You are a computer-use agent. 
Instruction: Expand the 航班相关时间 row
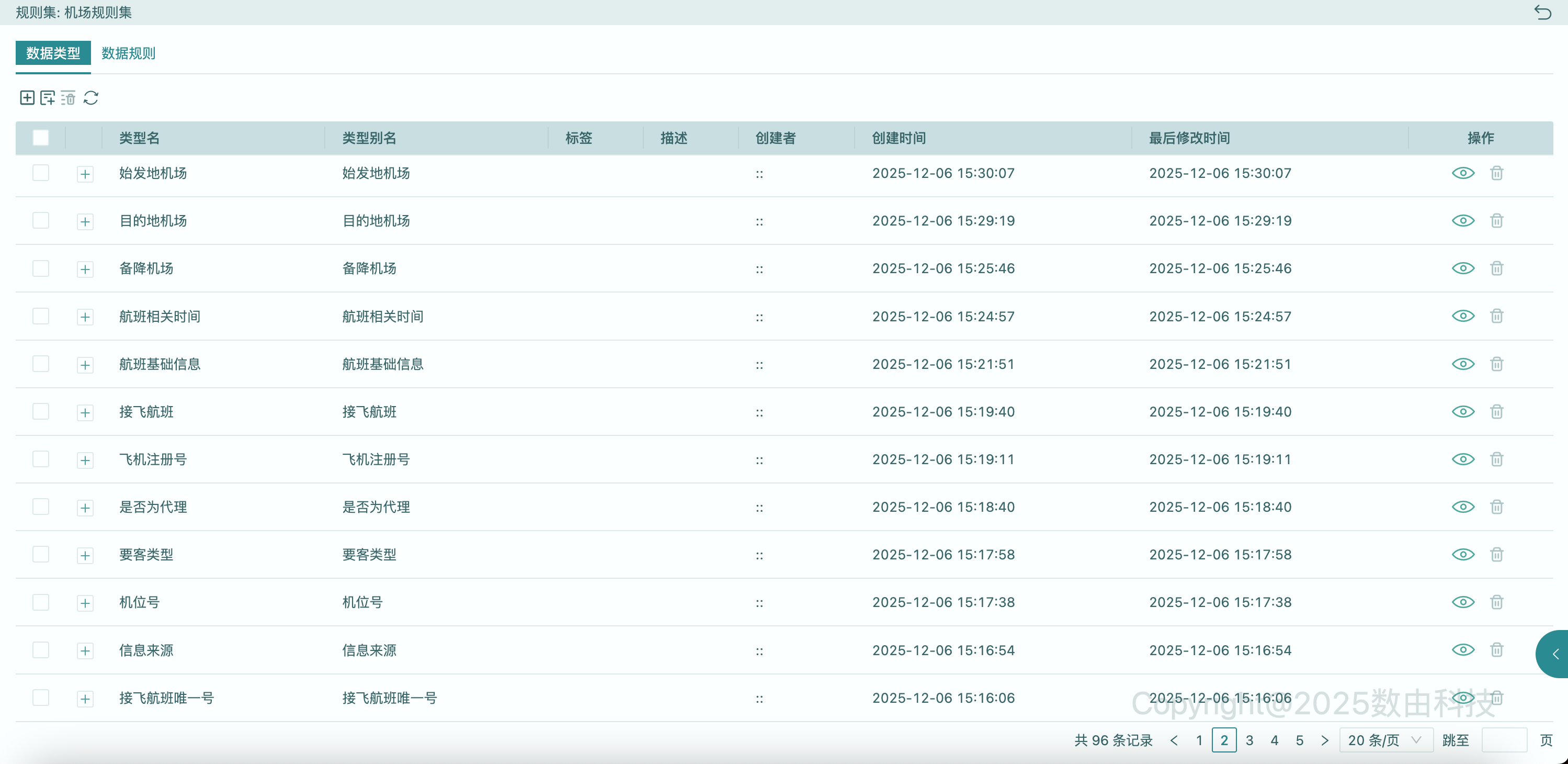pyautogui.click(x=85, y=317)
